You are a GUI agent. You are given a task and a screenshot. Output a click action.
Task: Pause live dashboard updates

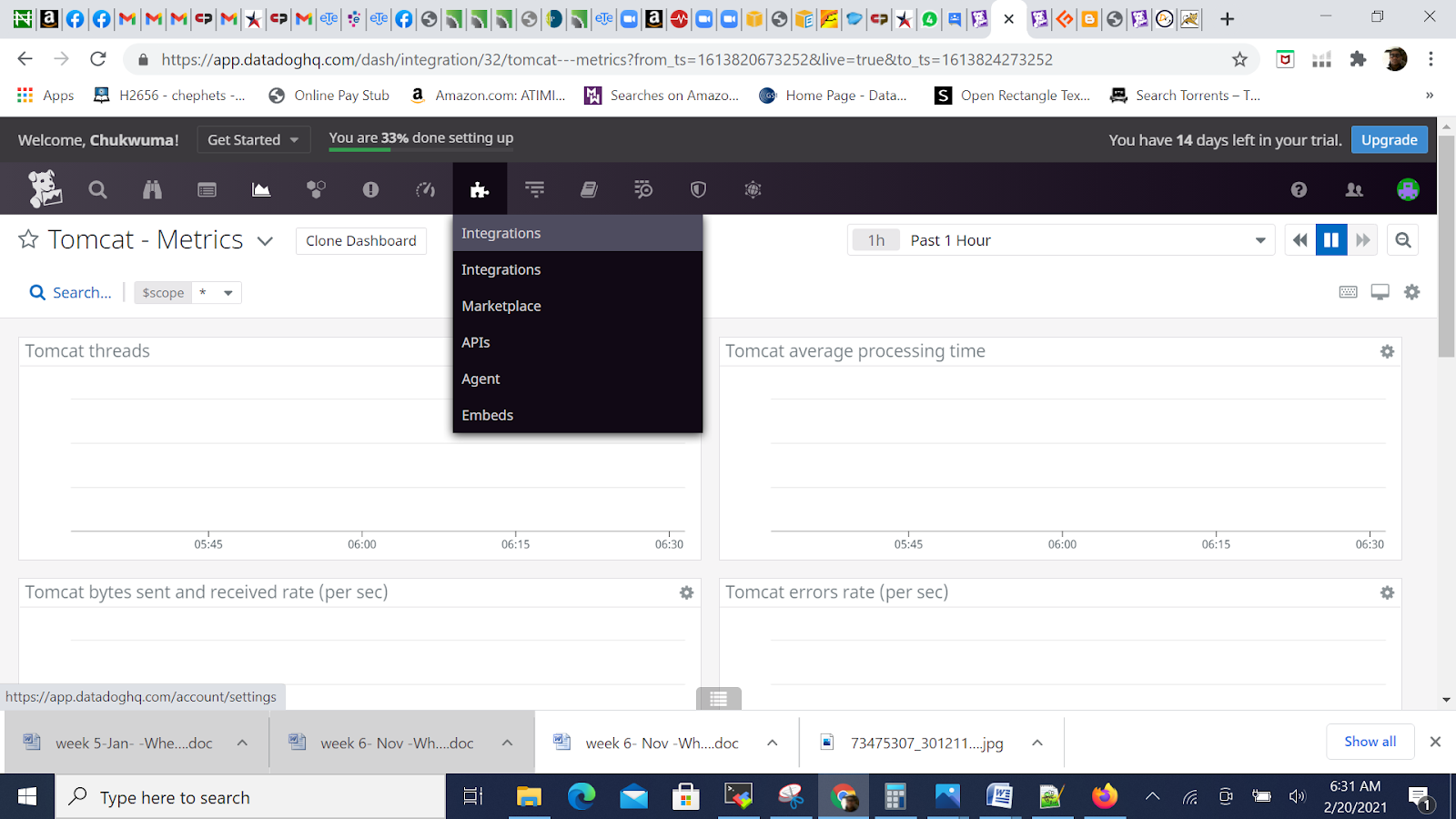(1331, 240)
